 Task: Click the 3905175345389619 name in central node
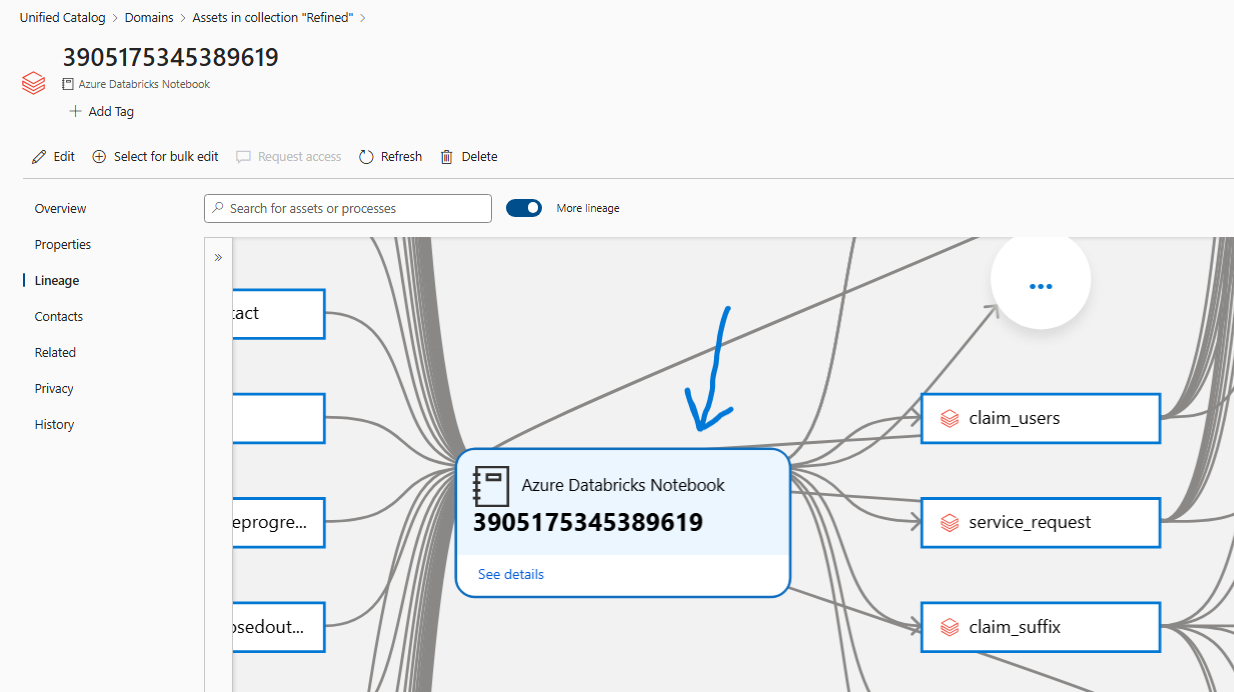pyautogui.click(x=588, y=522)
